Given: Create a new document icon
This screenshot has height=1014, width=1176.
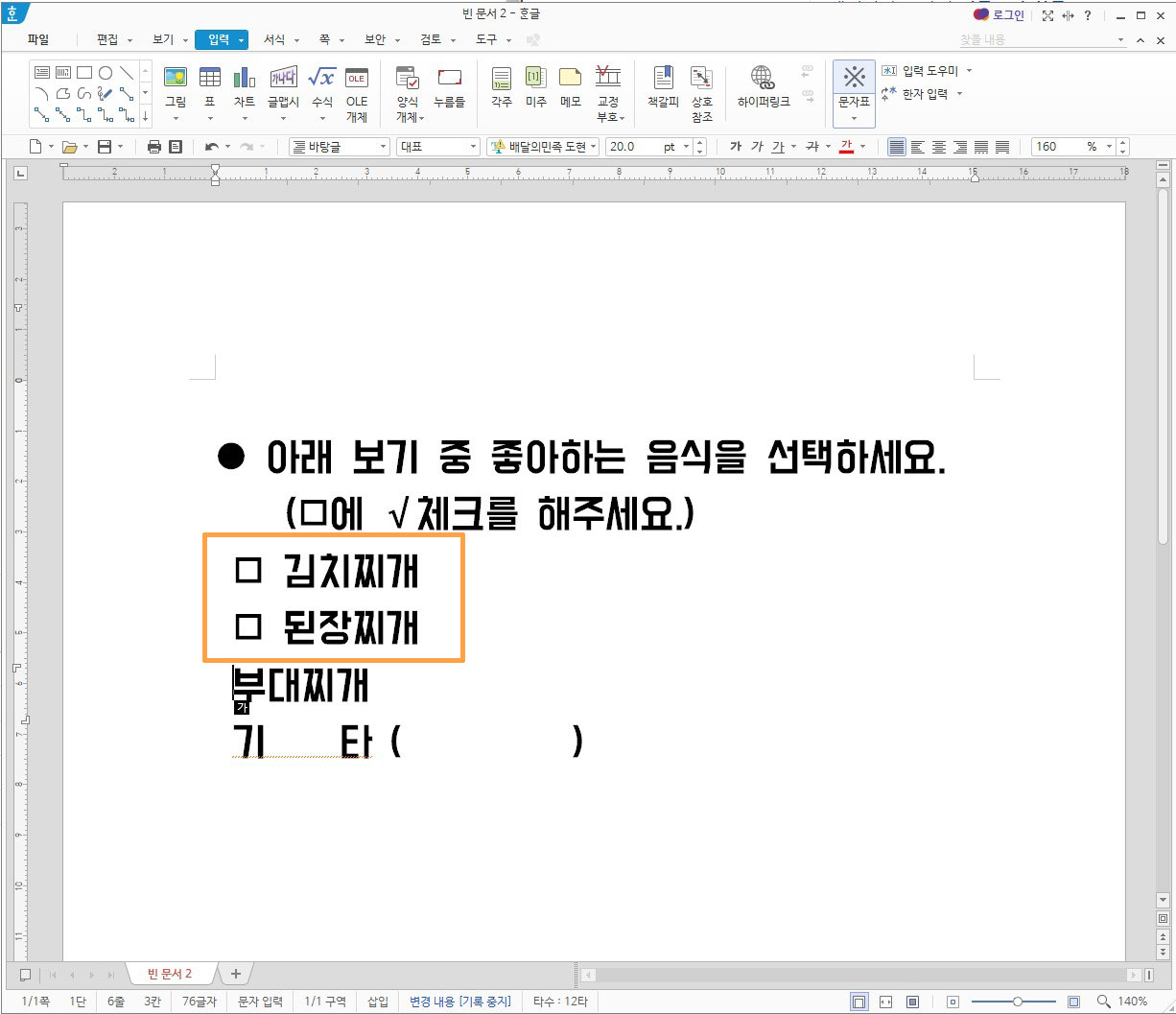Looking at the screenshot, I should [35, 147].
